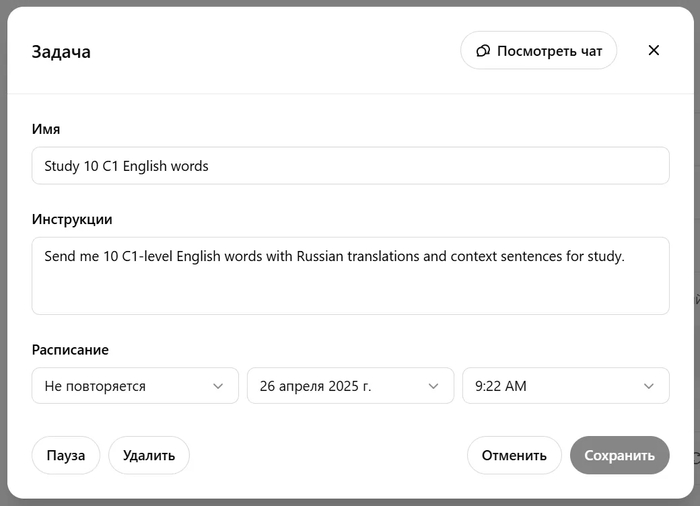The height and width of the screenshot is (506, 700).
Task: Click the Расписание section label
Action: [x=70, y=350]
